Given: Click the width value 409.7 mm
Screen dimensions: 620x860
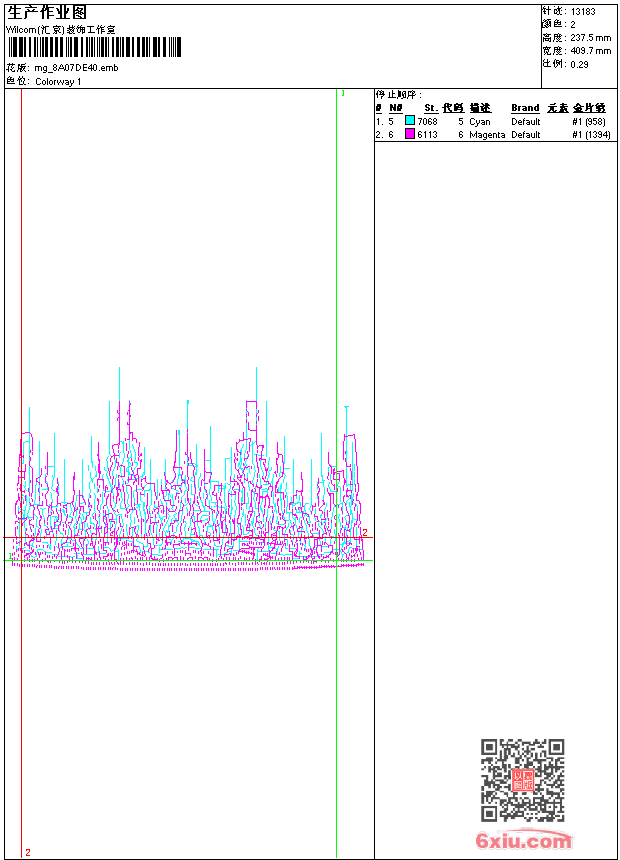Looking at the screenshot, I should [590, 51].
